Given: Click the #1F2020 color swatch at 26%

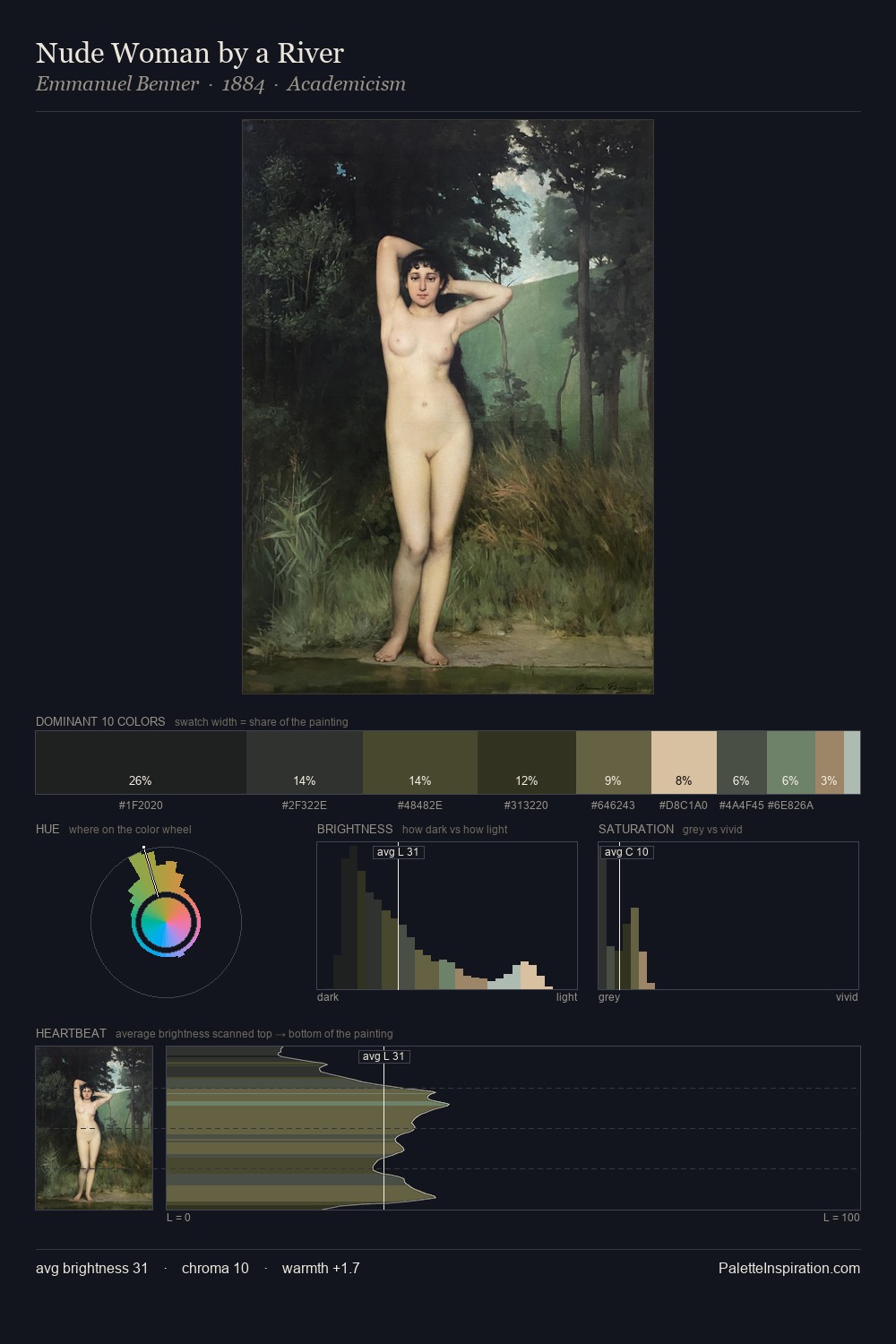Looking at the screenshot, I should point(141,762).
